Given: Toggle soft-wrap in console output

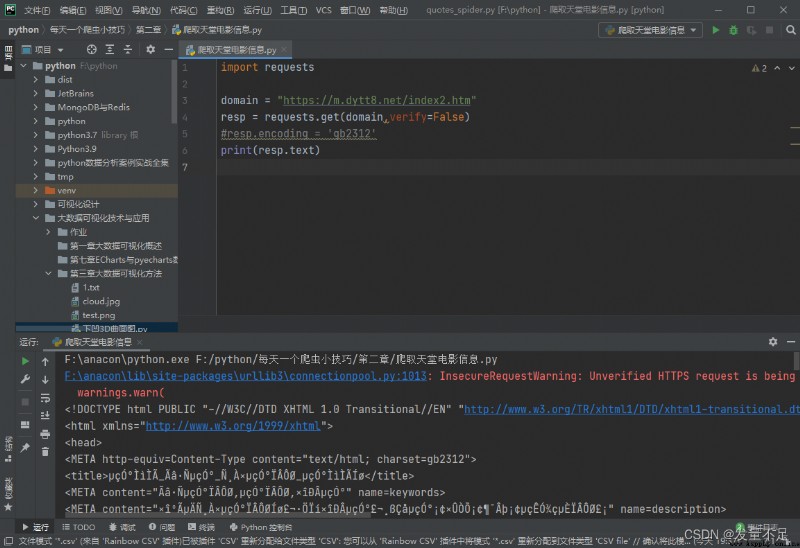Looking at the screenshot, I should [x=45, y=398].
